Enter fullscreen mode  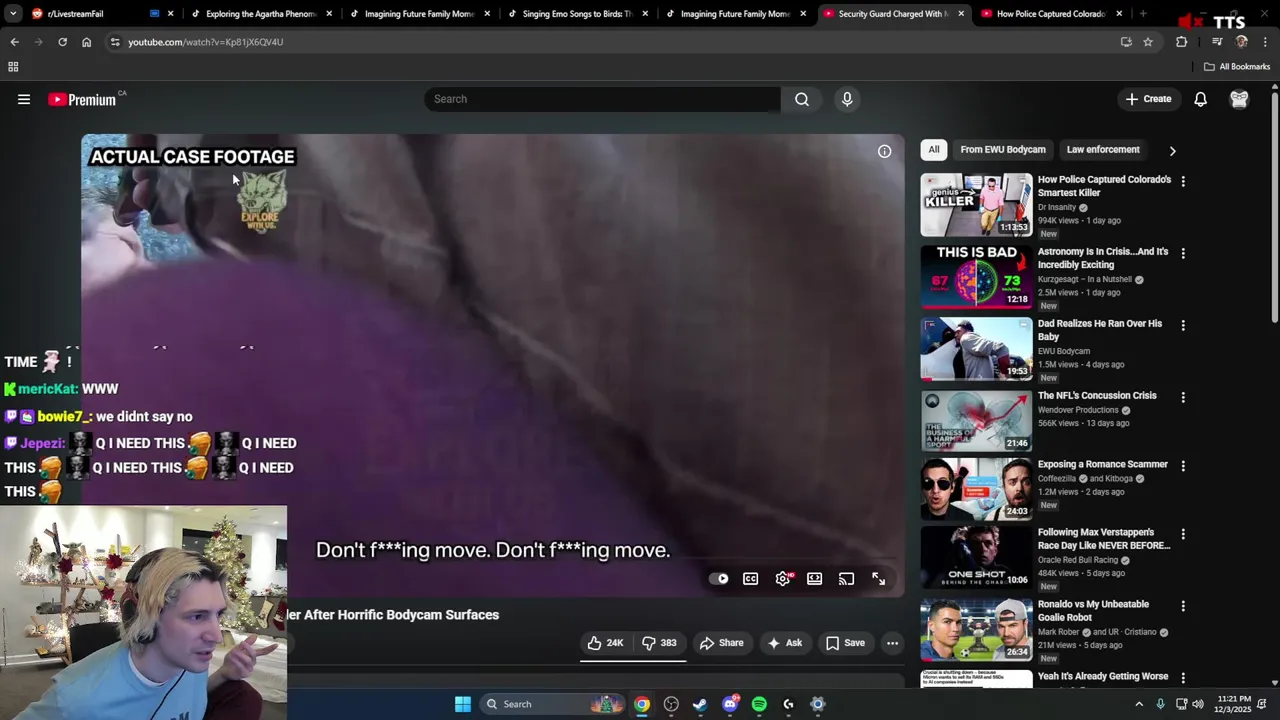tap(879, 579)
